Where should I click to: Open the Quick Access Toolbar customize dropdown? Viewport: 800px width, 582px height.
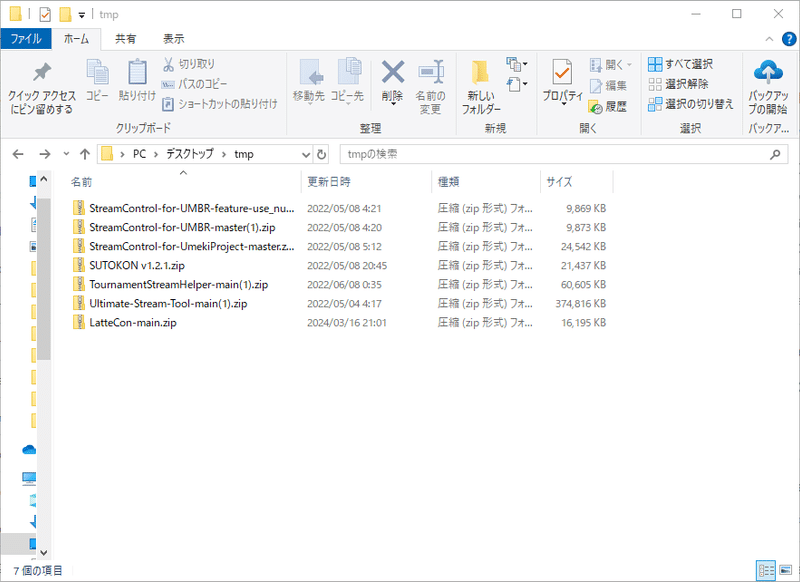coord(82,15)
